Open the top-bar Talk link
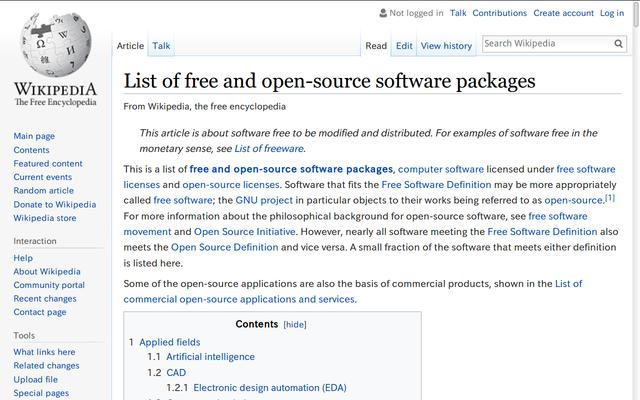This screenshot has height=400, width=640. click(458, 13)
